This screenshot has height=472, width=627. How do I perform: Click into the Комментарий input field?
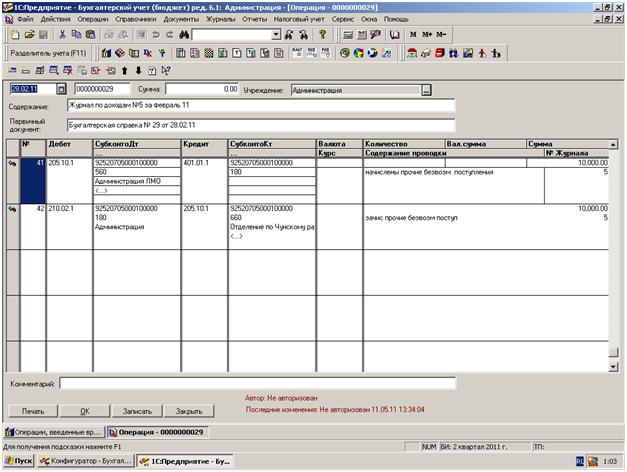pyautogui.click(x=257, y=383)
